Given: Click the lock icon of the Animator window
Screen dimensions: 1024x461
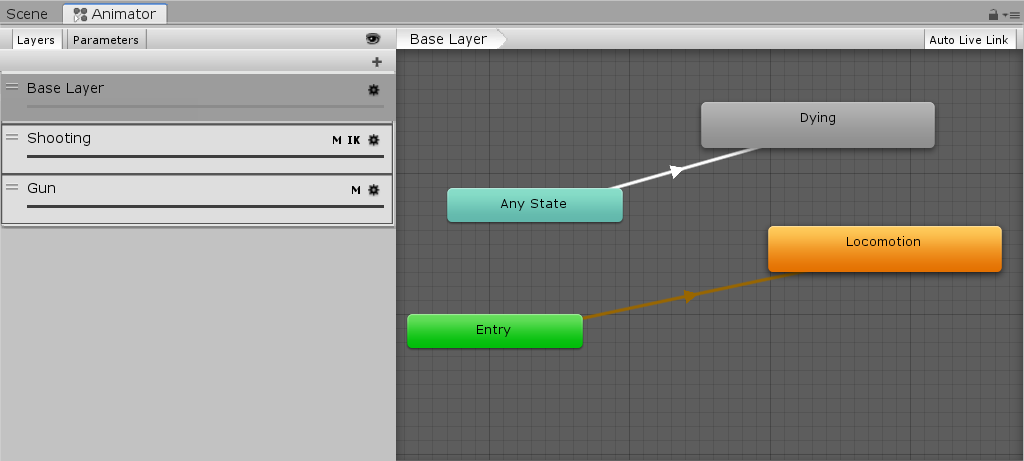Looking at the screenshot, I should (x=993, y=14).
